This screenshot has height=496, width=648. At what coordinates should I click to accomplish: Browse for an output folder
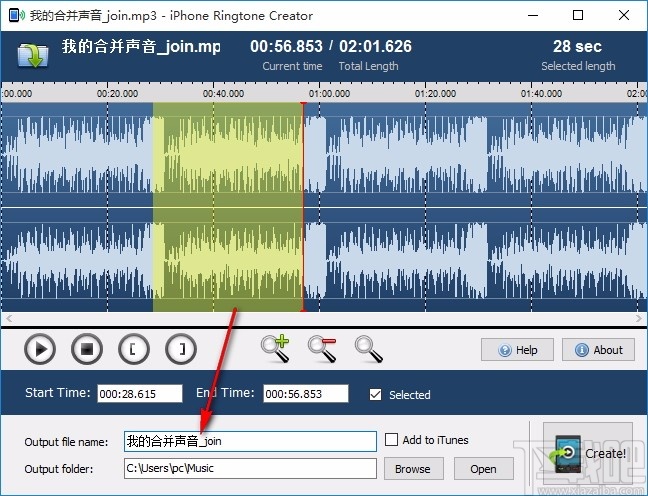pos(413,469)
